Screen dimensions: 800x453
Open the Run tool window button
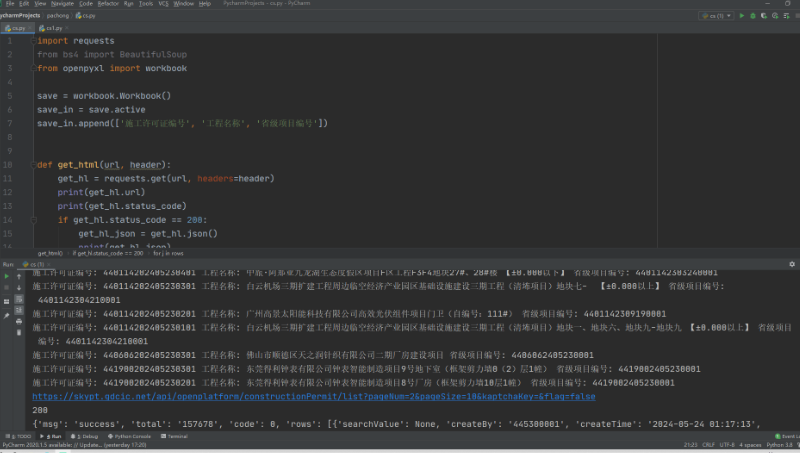51,437
